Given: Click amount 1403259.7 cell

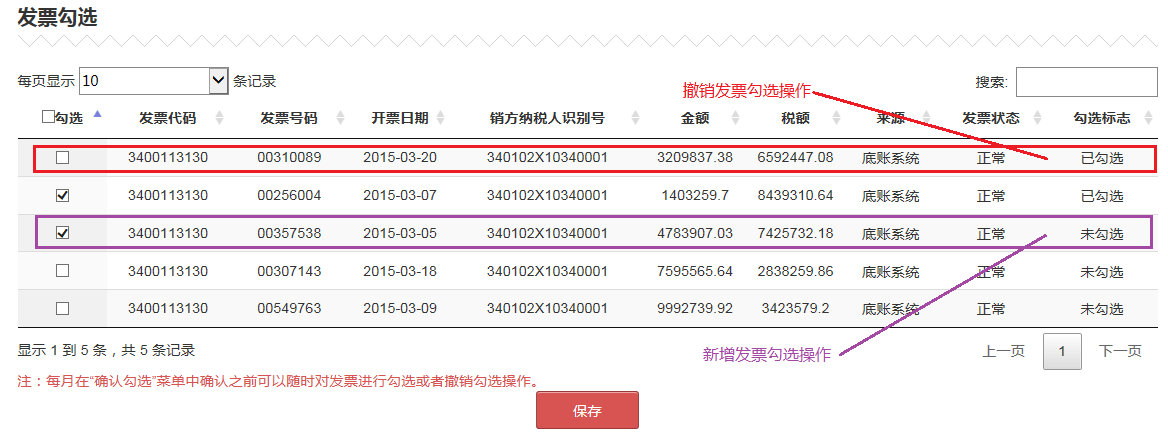Looking at the screenshot, I should tap(695, 196).
